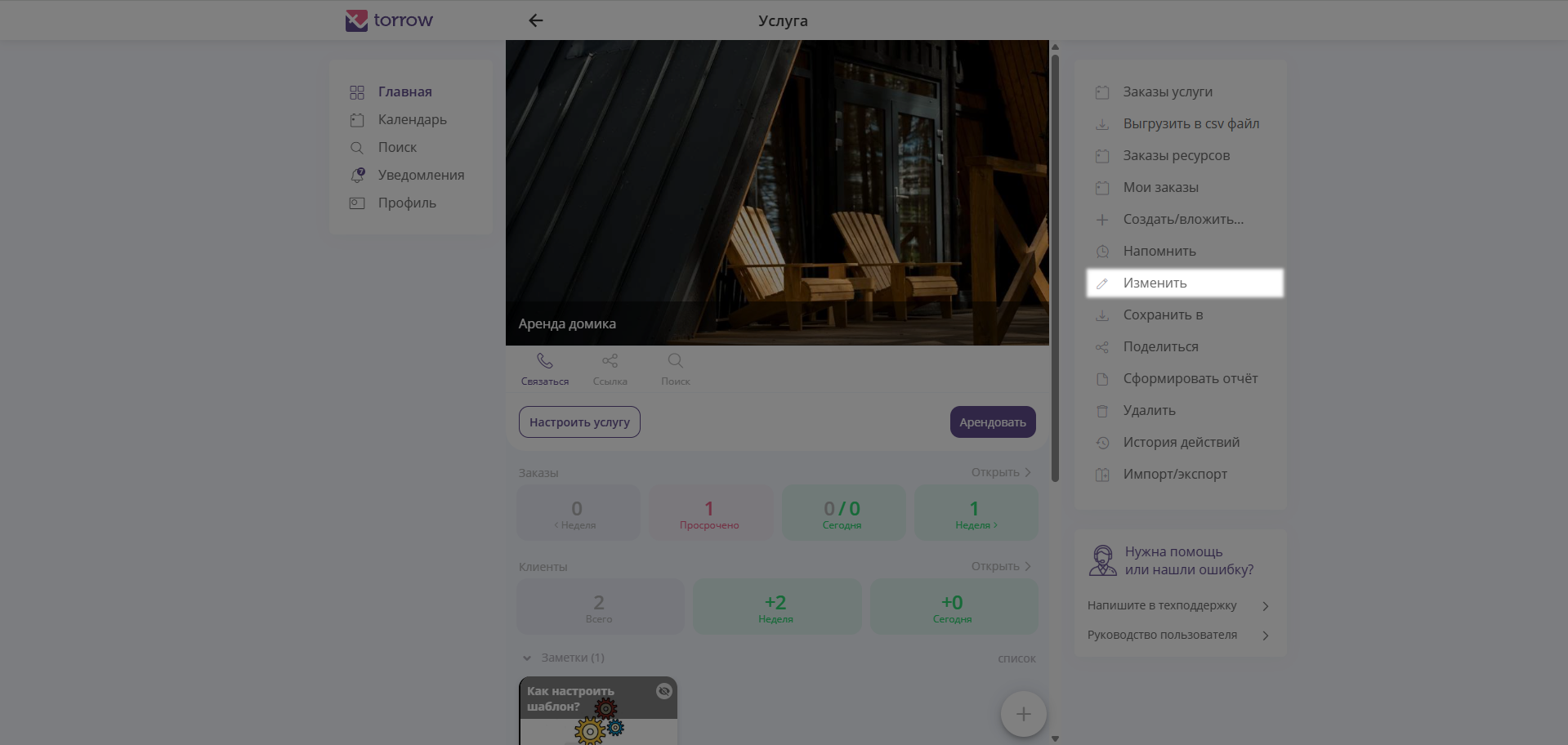The height and width of the screenshot is (745, 1568).
Task: Open the torrow logo home link
Action: point(390,20)
